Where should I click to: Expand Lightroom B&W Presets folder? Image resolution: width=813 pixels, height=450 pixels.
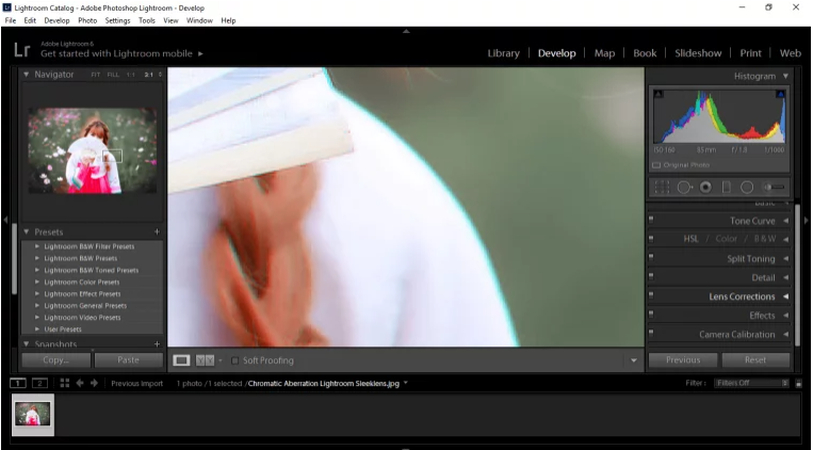click(37, 258)
